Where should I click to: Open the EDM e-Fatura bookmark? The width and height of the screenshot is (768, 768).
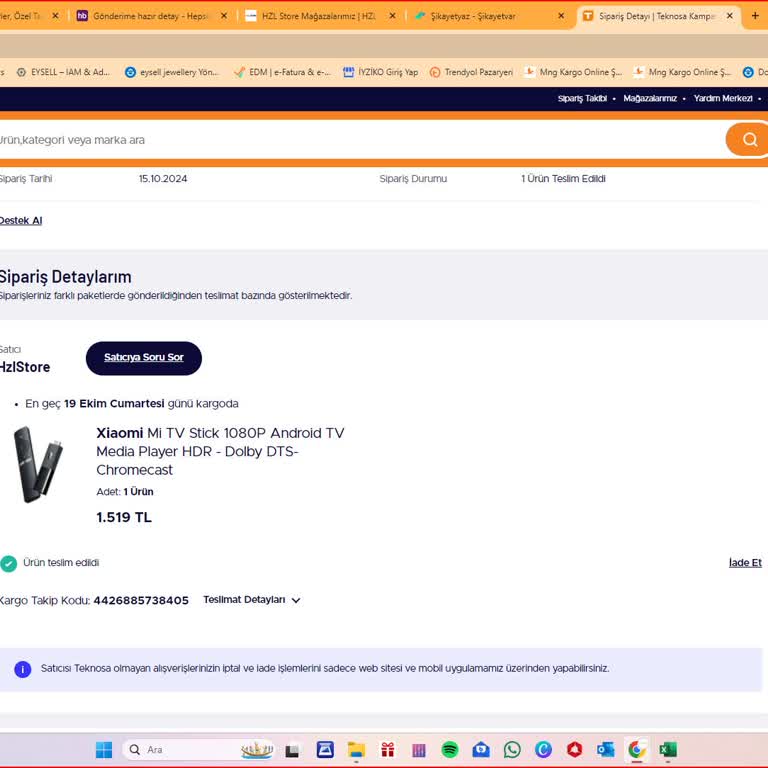283,72
